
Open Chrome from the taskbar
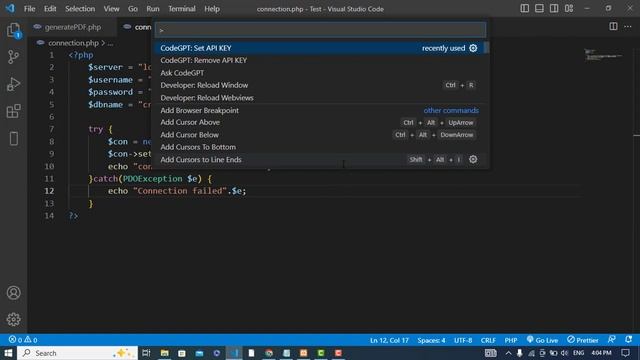pyautogui.click(x=269, y=353)
